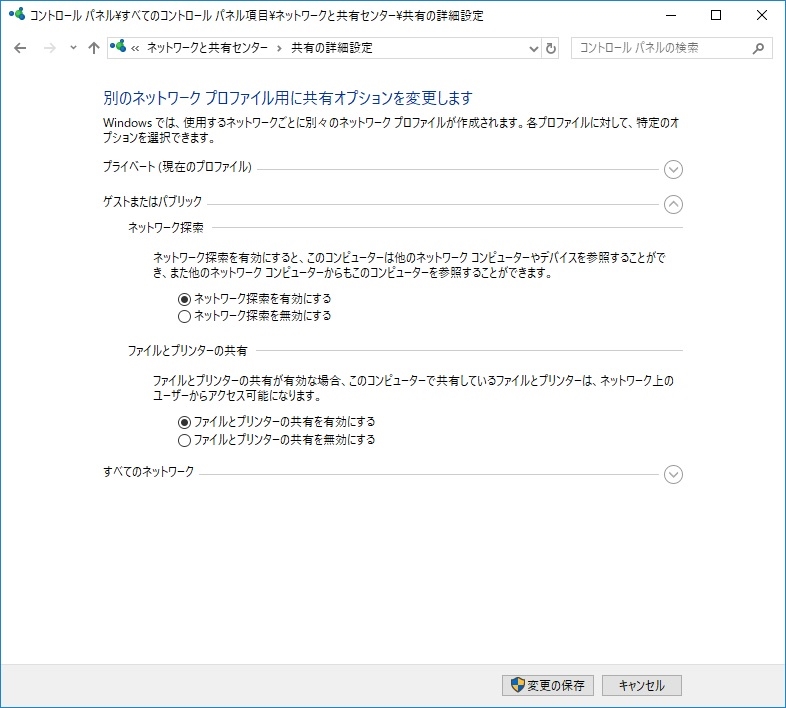Viewport: 786px width, 708px height.
Task: Open ネットワークと共有センター breadcrumb
Action: tap(207, 48)
